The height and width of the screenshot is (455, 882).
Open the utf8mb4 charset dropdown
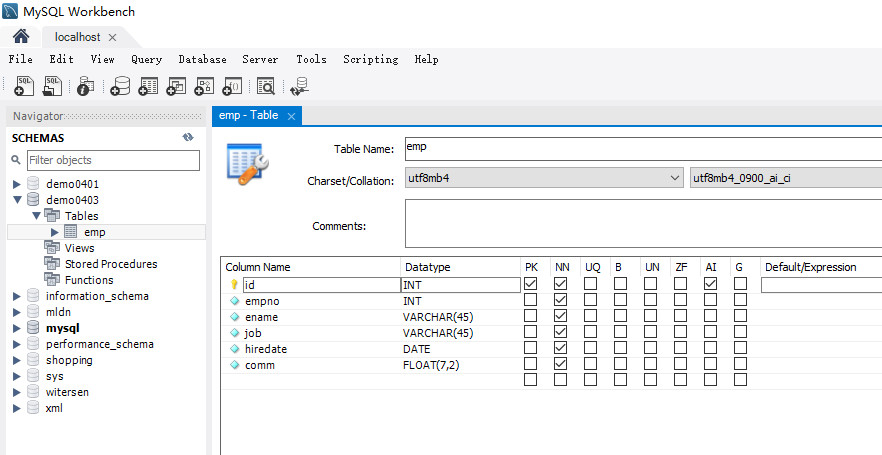[x=544, y=178]
